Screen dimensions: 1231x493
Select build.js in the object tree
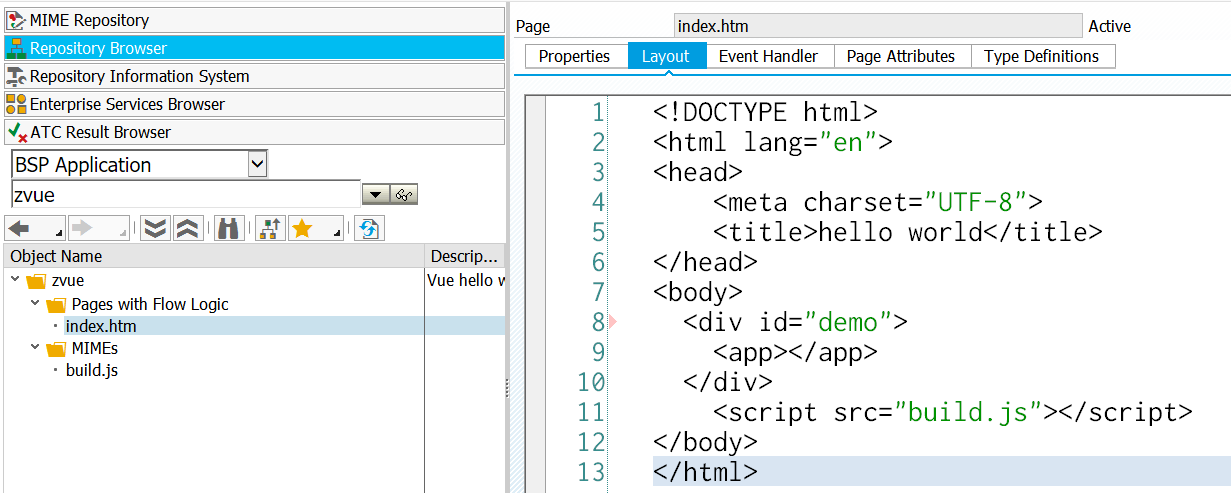coord(93,370)
